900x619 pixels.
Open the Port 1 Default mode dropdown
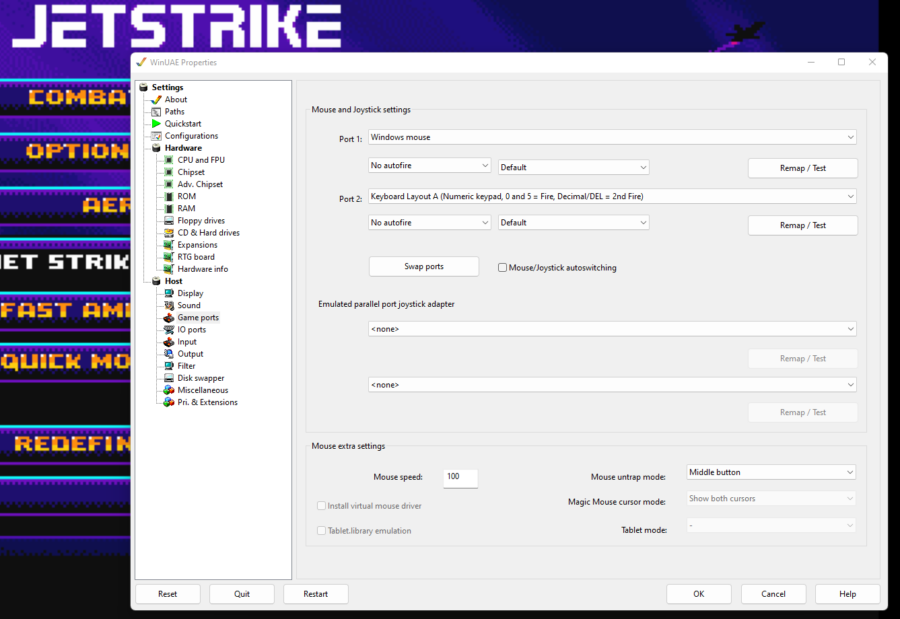(573, 167)
